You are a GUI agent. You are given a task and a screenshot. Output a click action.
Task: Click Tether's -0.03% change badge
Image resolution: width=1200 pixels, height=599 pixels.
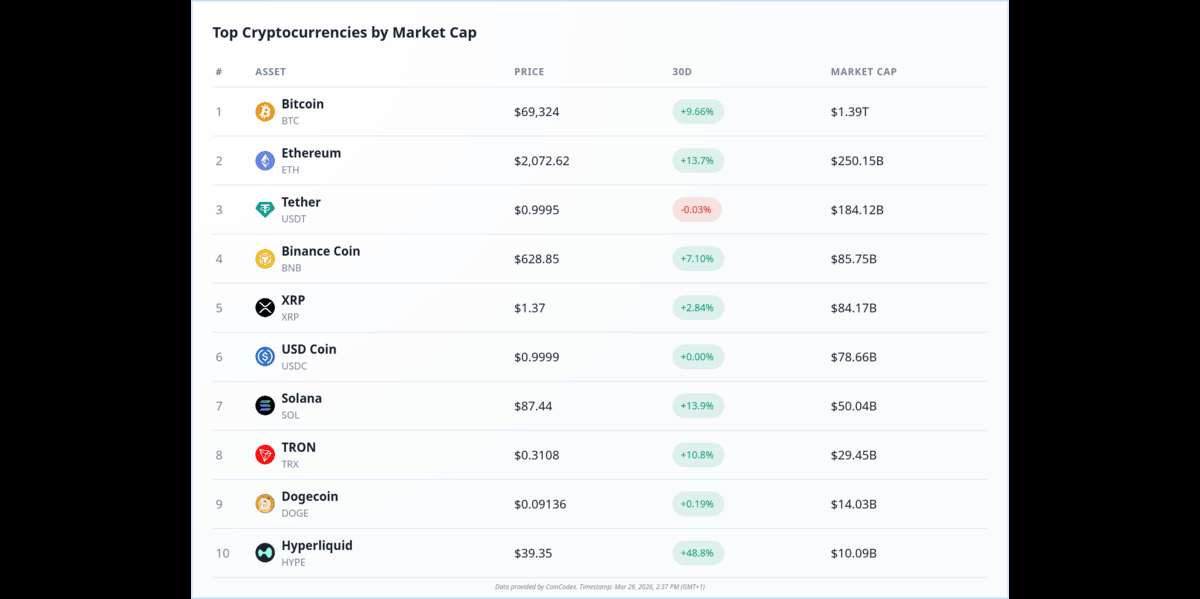(697, 210)
